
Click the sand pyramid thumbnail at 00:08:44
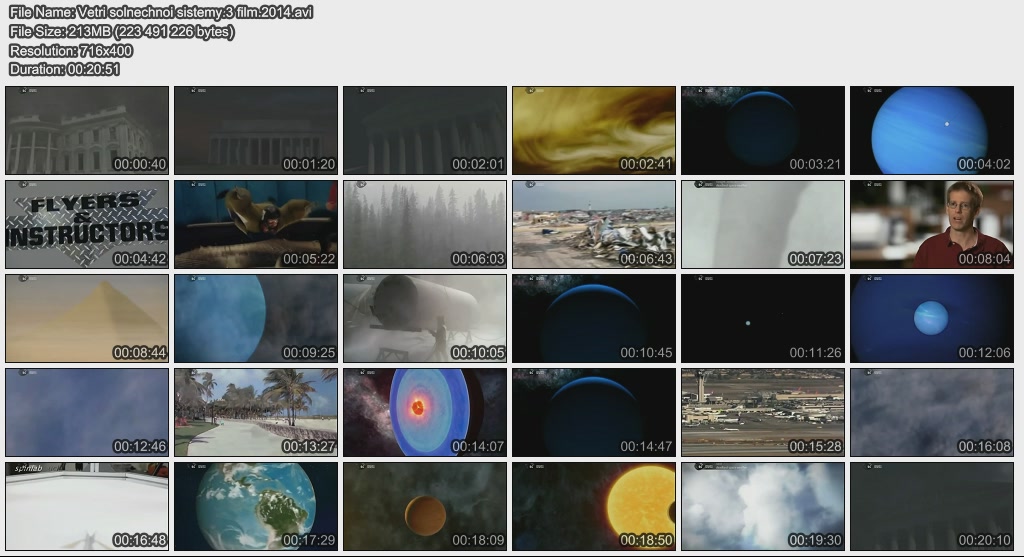(87, 318)
